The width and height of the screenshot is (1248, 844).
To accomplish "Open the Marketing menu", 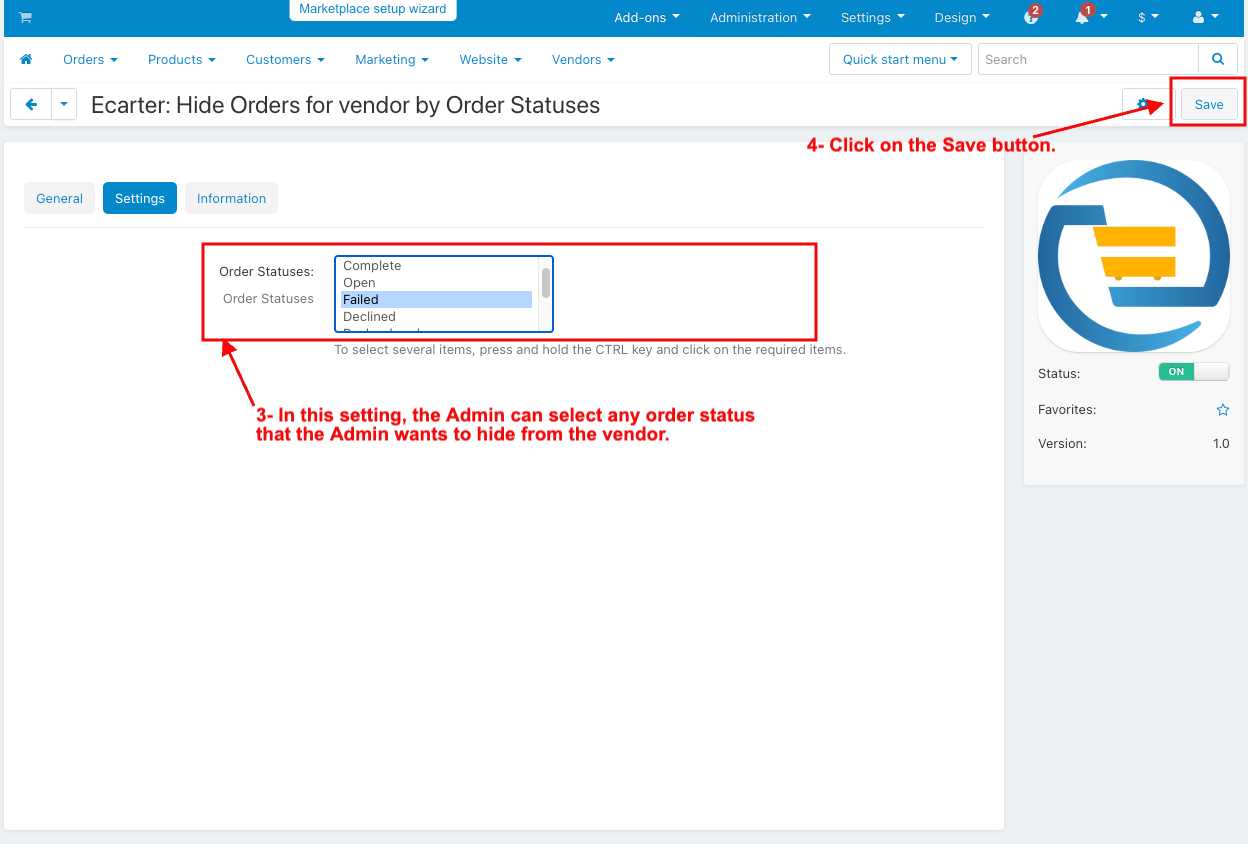I will point(392,59).
